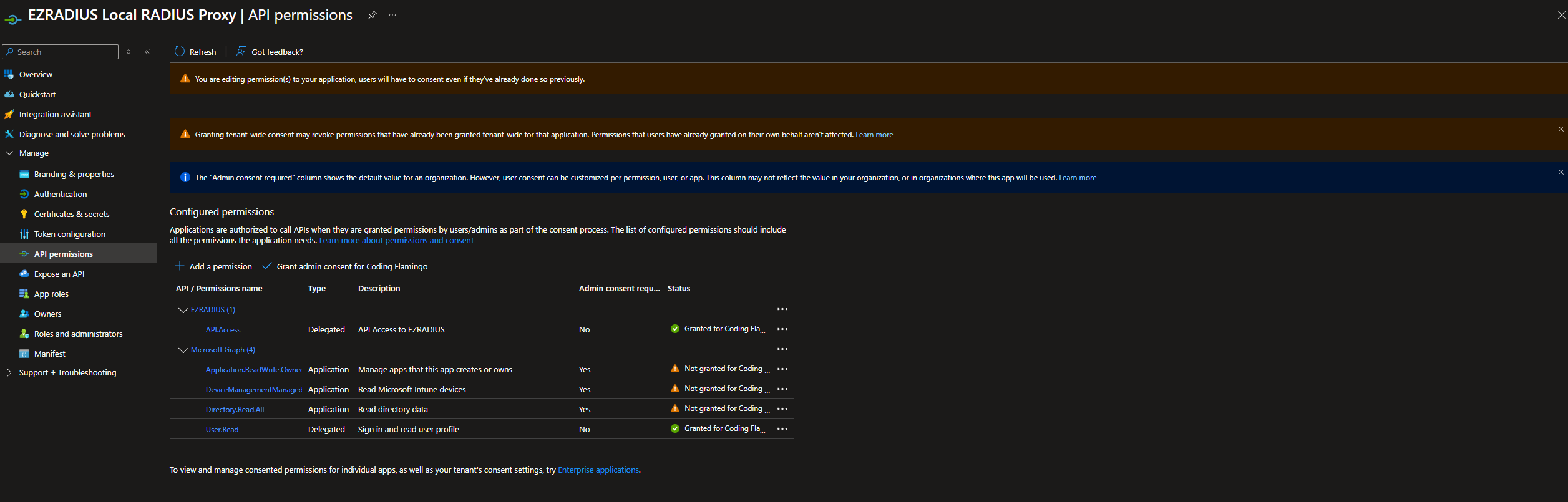Open the ellipsis menu beside the blade title
Screen dimensions: 1568x502
392,15
